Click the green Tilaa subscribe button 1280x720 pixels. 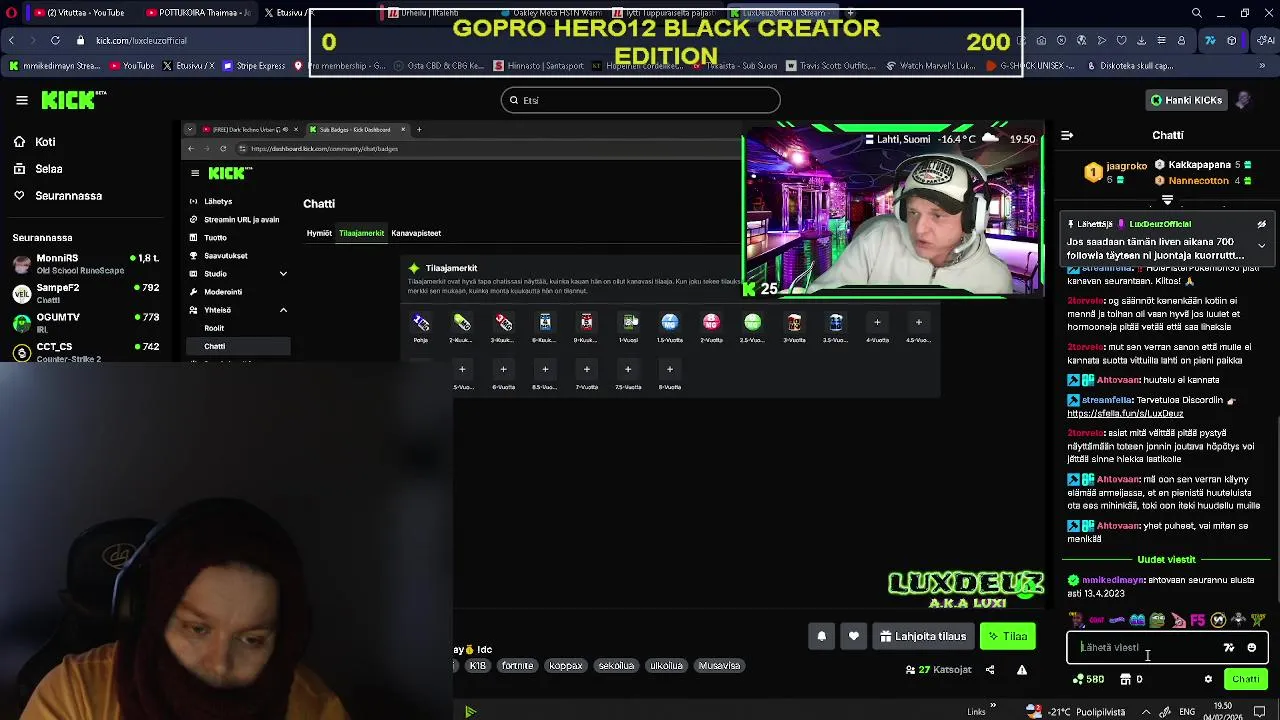click(x=1008, y=636)
